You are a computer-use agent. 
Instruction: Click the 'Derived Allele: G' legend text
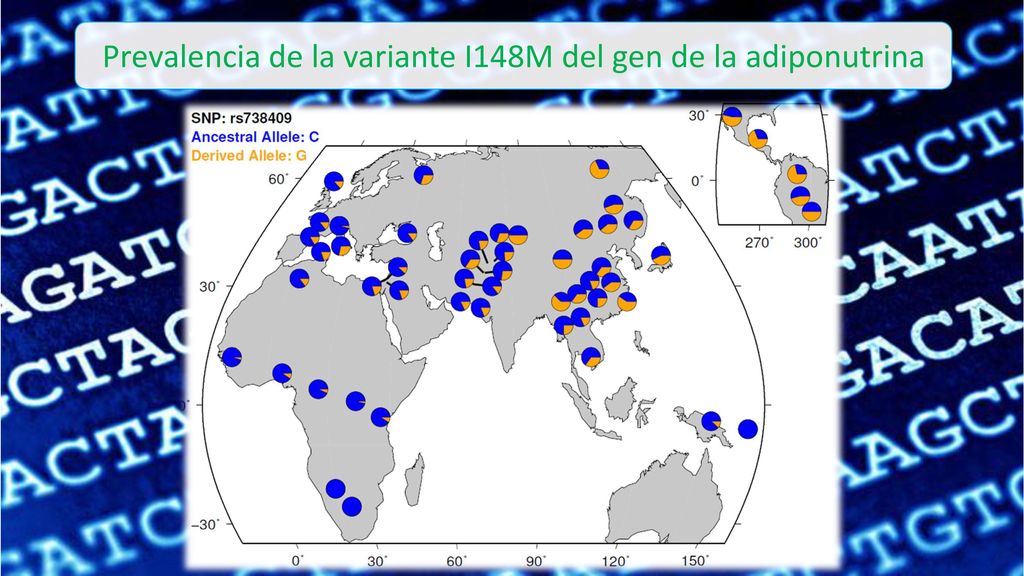[x=248, y=155]
